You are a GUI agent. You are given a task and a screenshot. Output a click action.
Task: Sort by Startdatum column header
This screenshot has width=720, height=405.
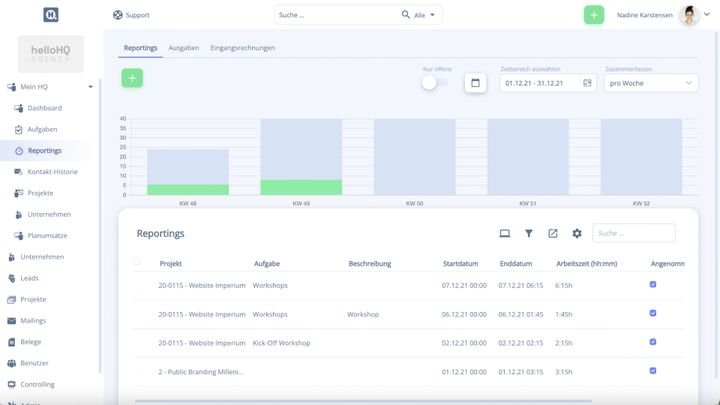tap(460, 264)
